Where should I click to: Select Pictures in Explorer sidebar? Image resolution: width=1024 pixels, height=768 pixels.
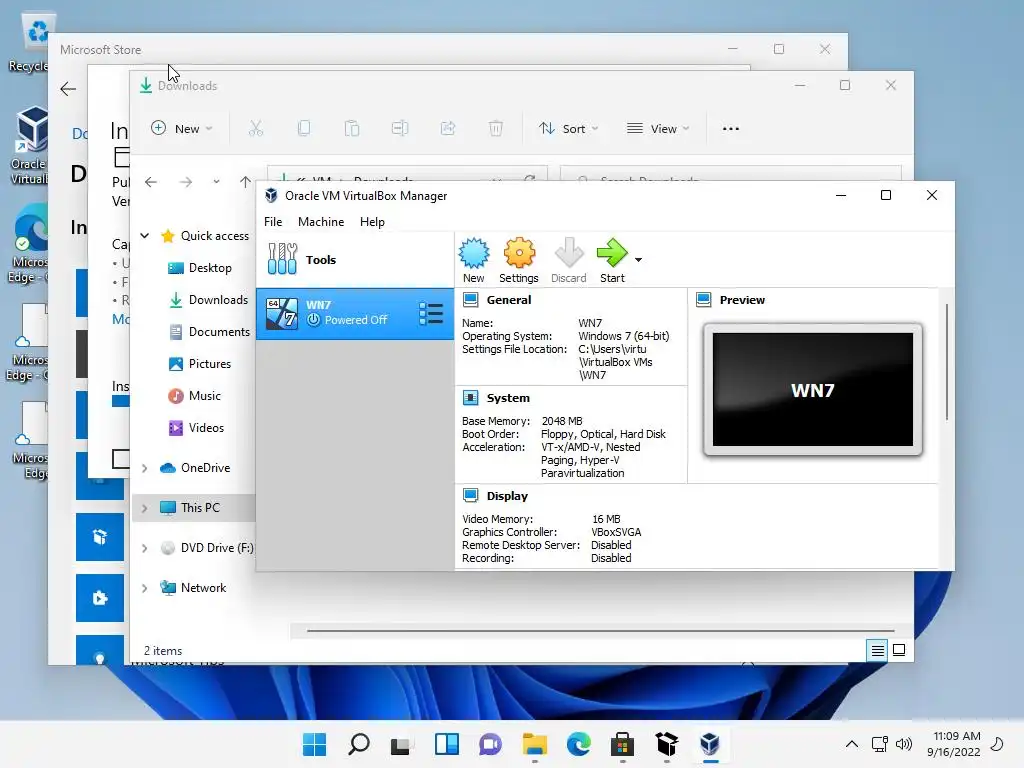point(199,364)
